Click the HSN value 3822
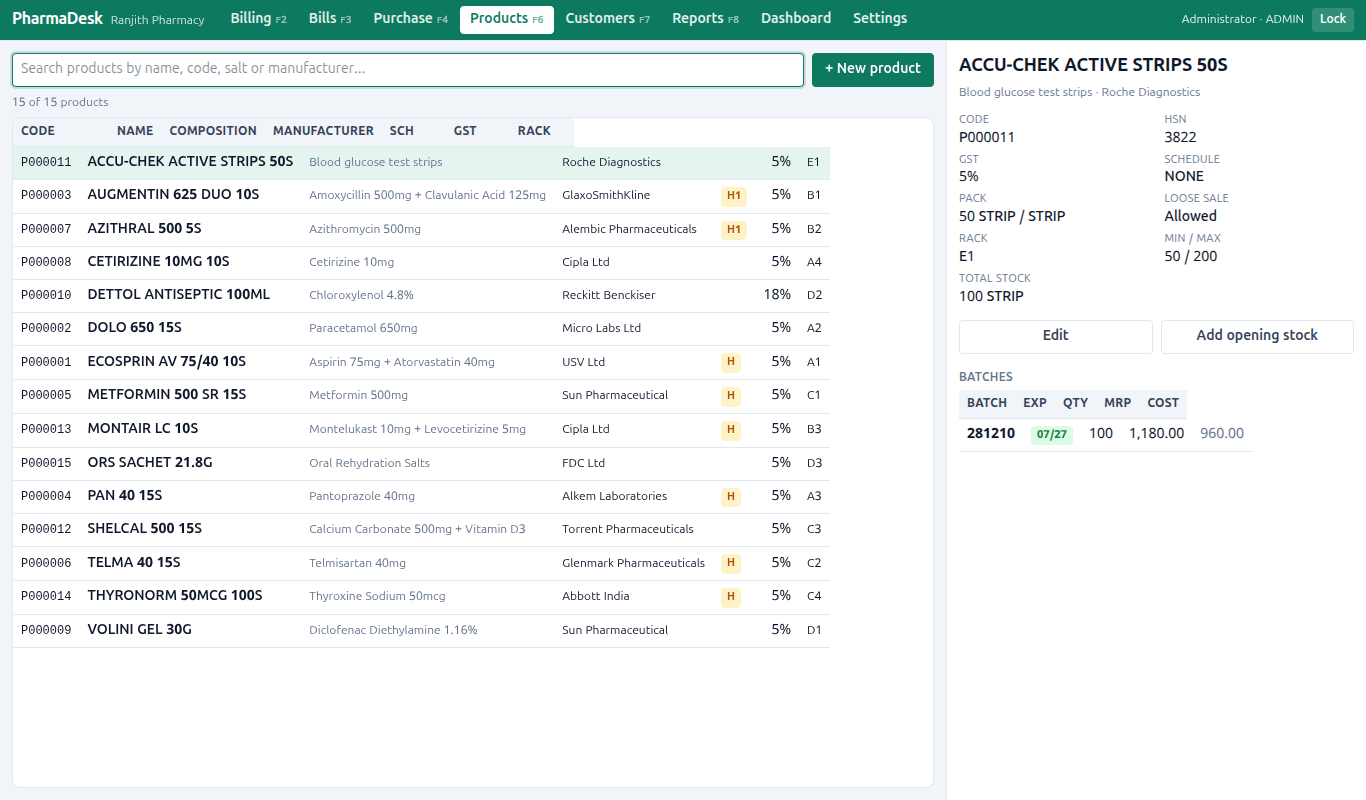 click(x=1180, y=137)
